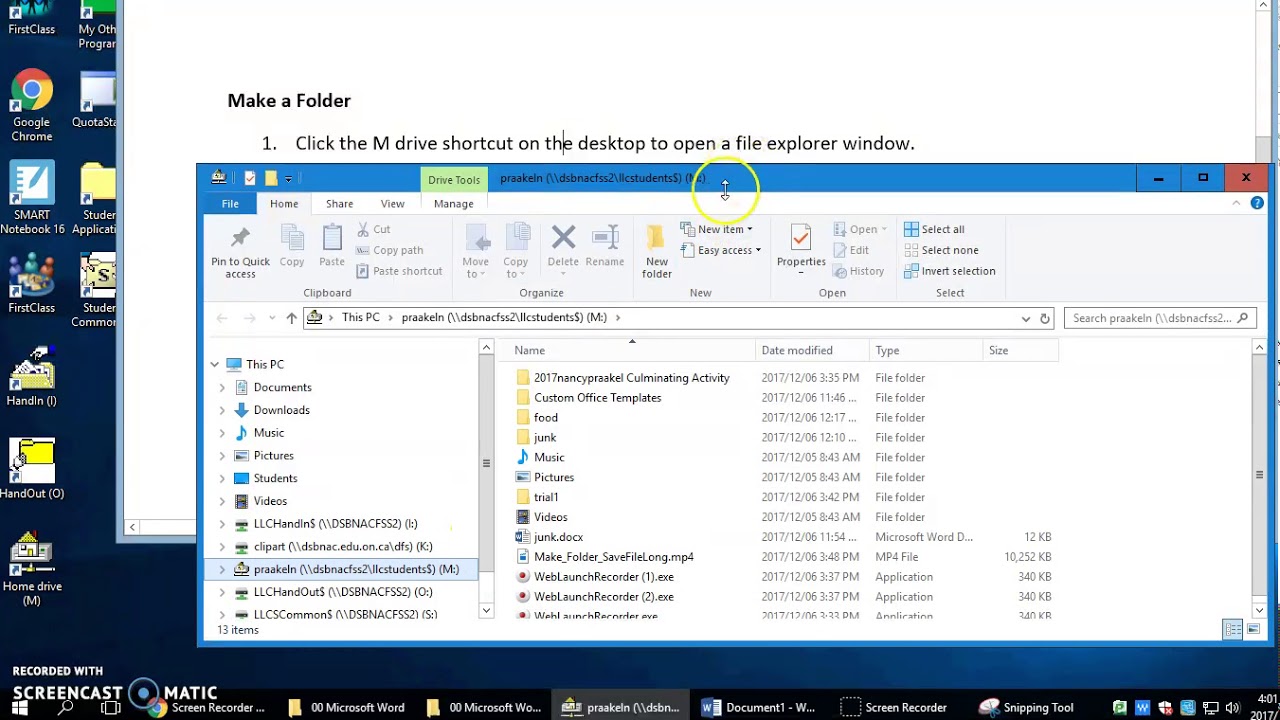This screenshot has width=1280, height=720.
Task: Open Google Chrome desktop shortcut
Action: pos(32,106)
